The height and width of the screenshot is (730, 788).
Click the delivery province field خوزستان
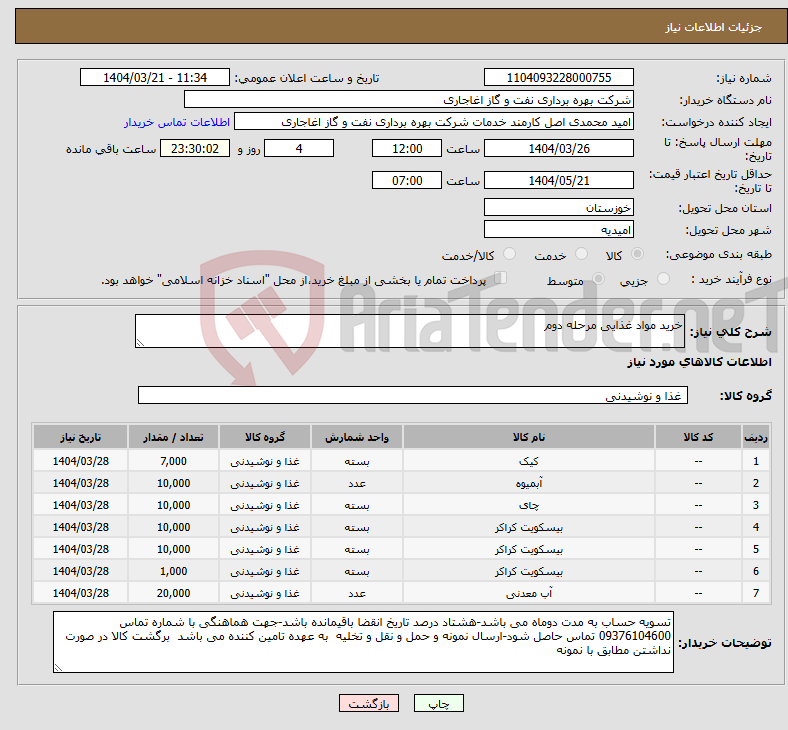558,207
